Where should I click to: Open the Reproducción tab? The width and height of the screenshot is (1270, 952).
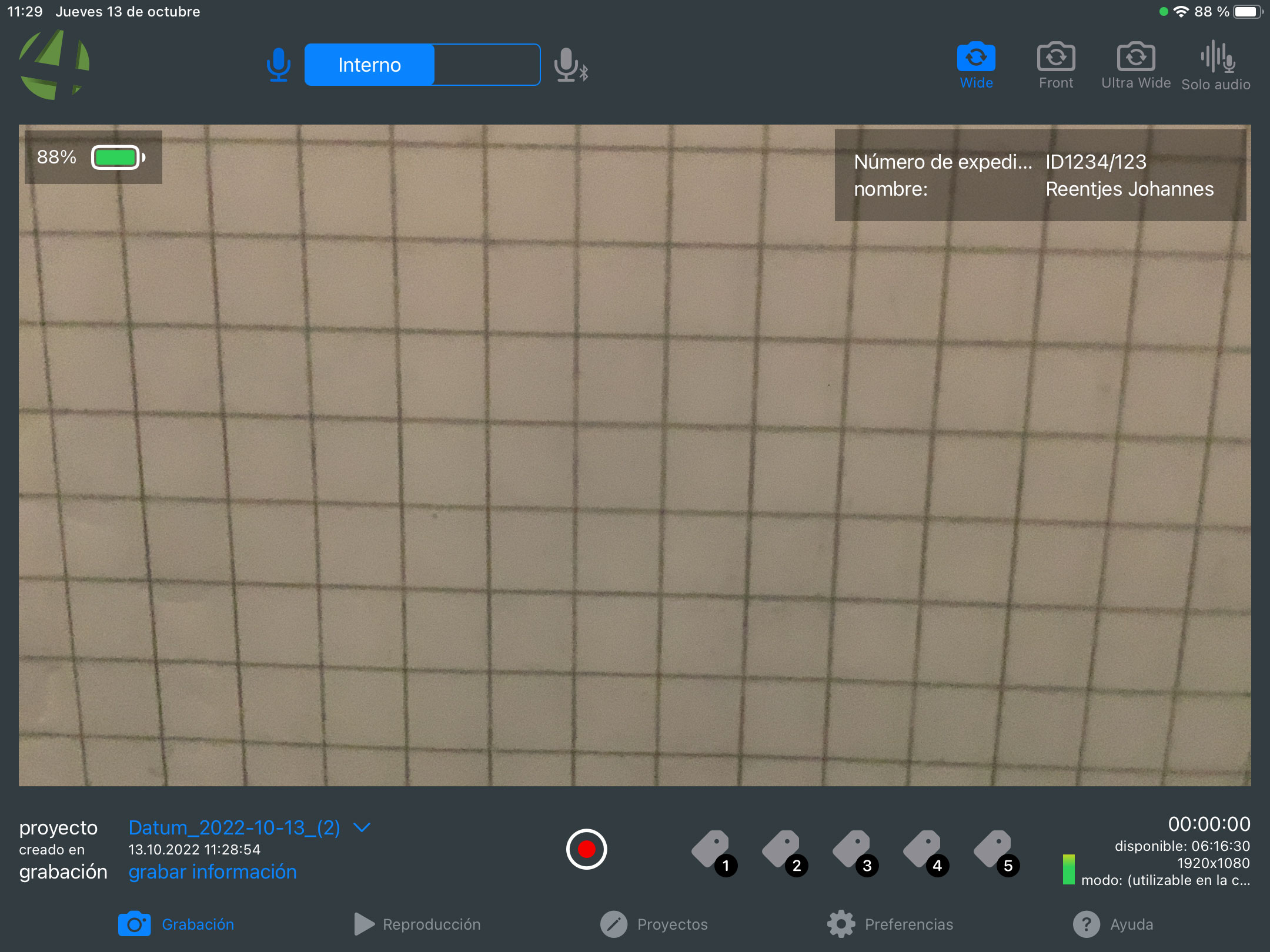417,924
